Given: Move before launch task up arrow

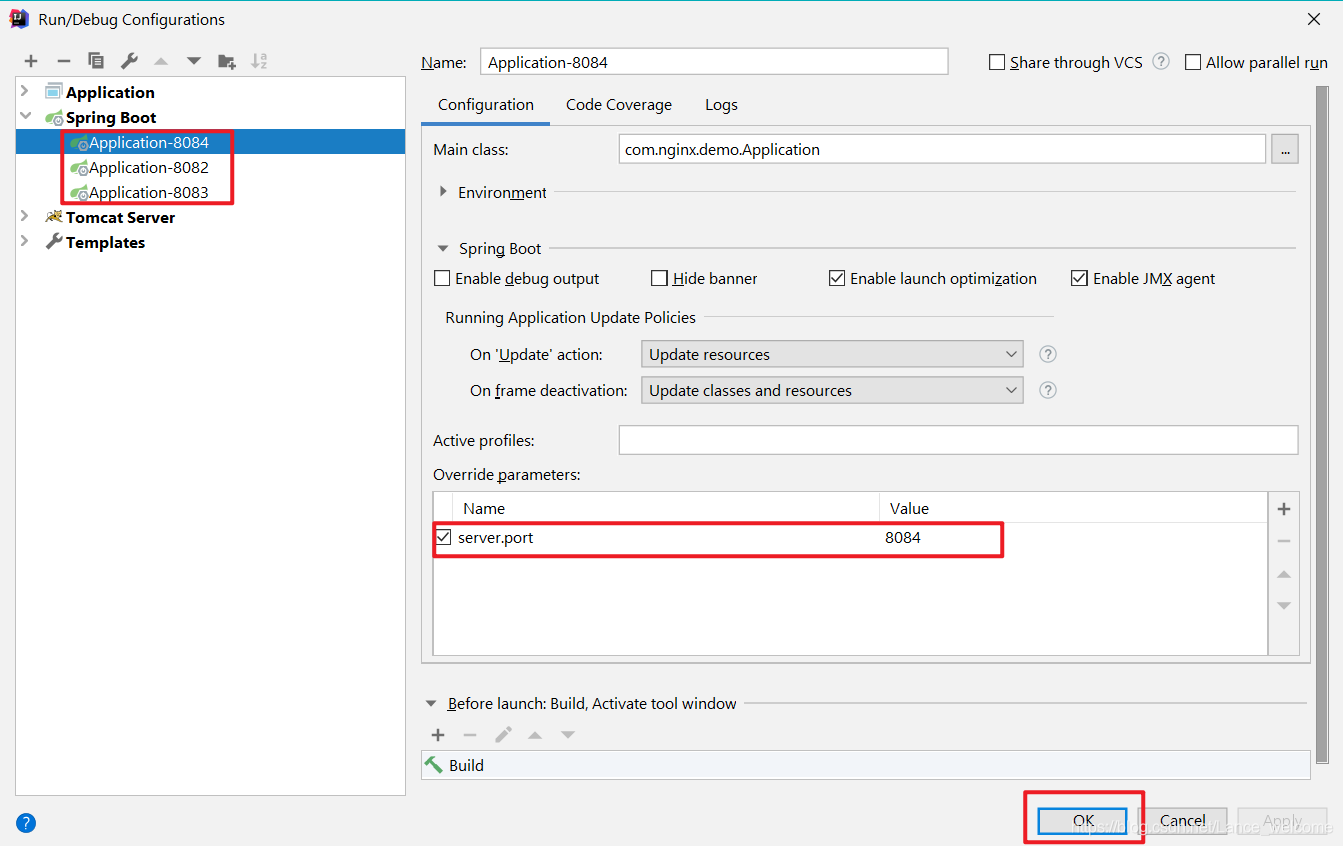Looking at the screenshot, I should (535, 735).
